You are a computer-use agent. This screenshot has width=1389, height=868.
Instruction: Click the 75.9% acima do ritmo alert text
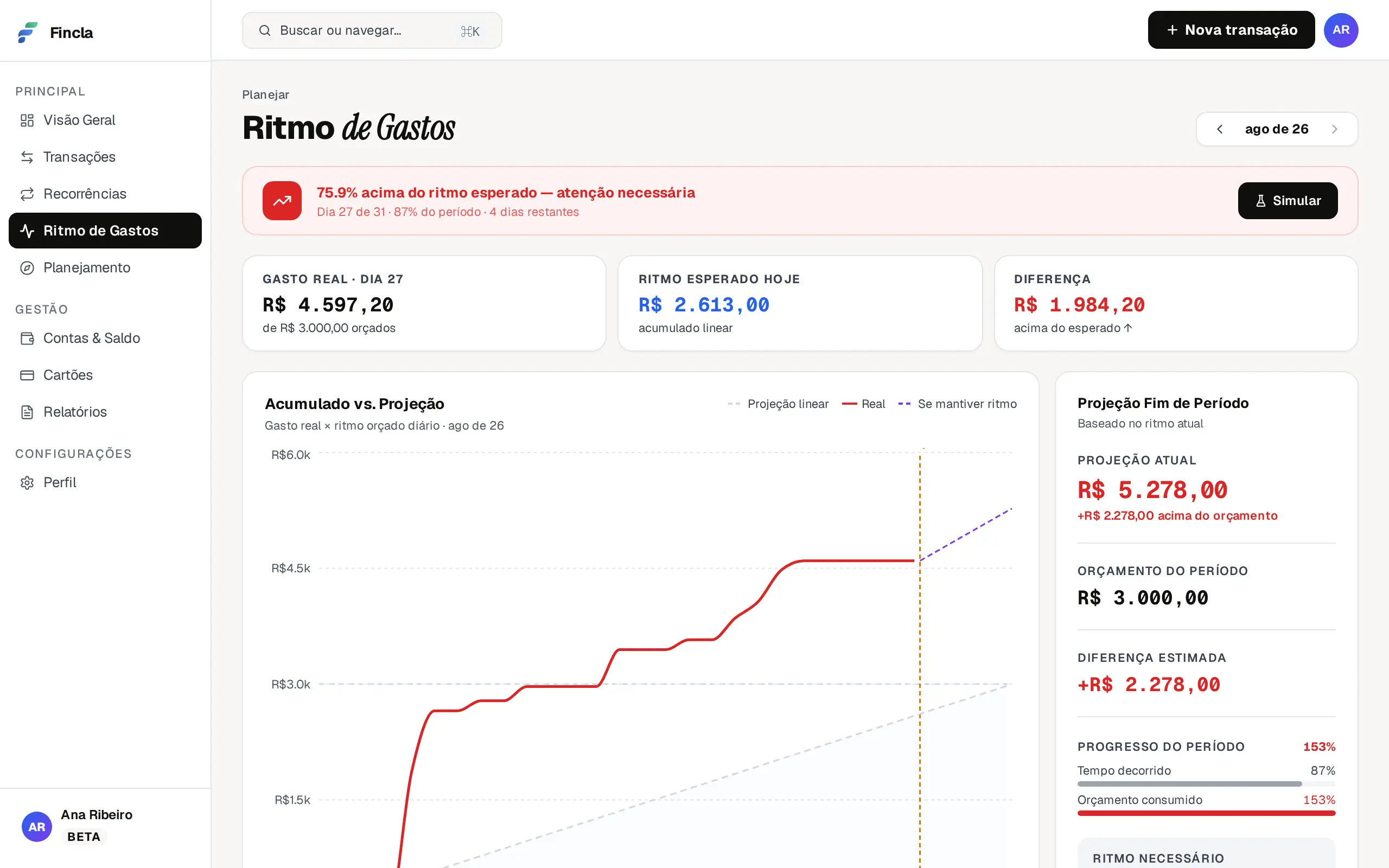coord(506,193)
